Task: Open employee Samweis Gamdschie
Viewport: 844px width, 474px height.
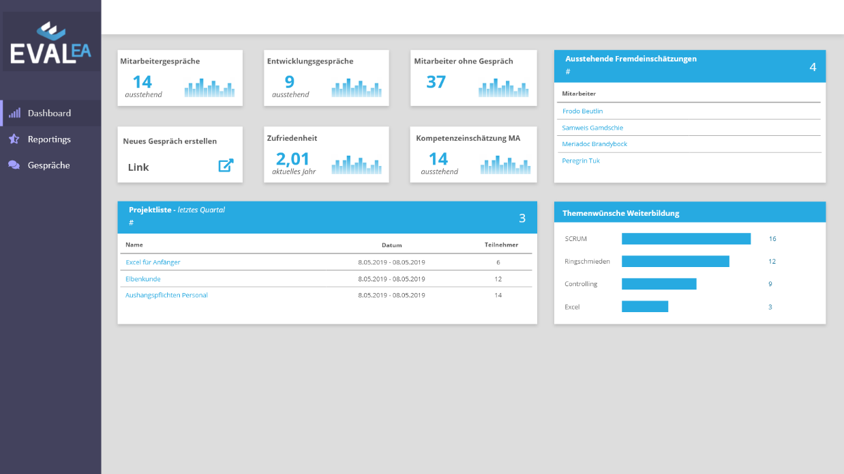Action: tap(592, 128)
